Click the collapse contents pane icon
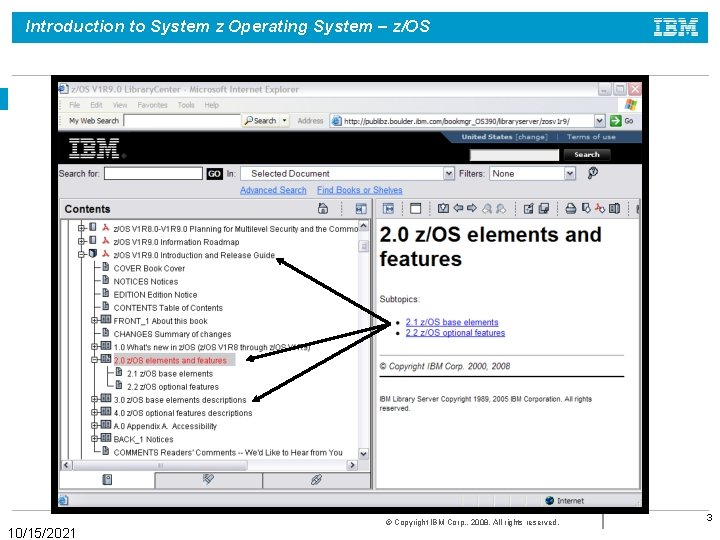The height and width of the screenshot is (540, 720). pyautogui.click(x=361, y=209)
